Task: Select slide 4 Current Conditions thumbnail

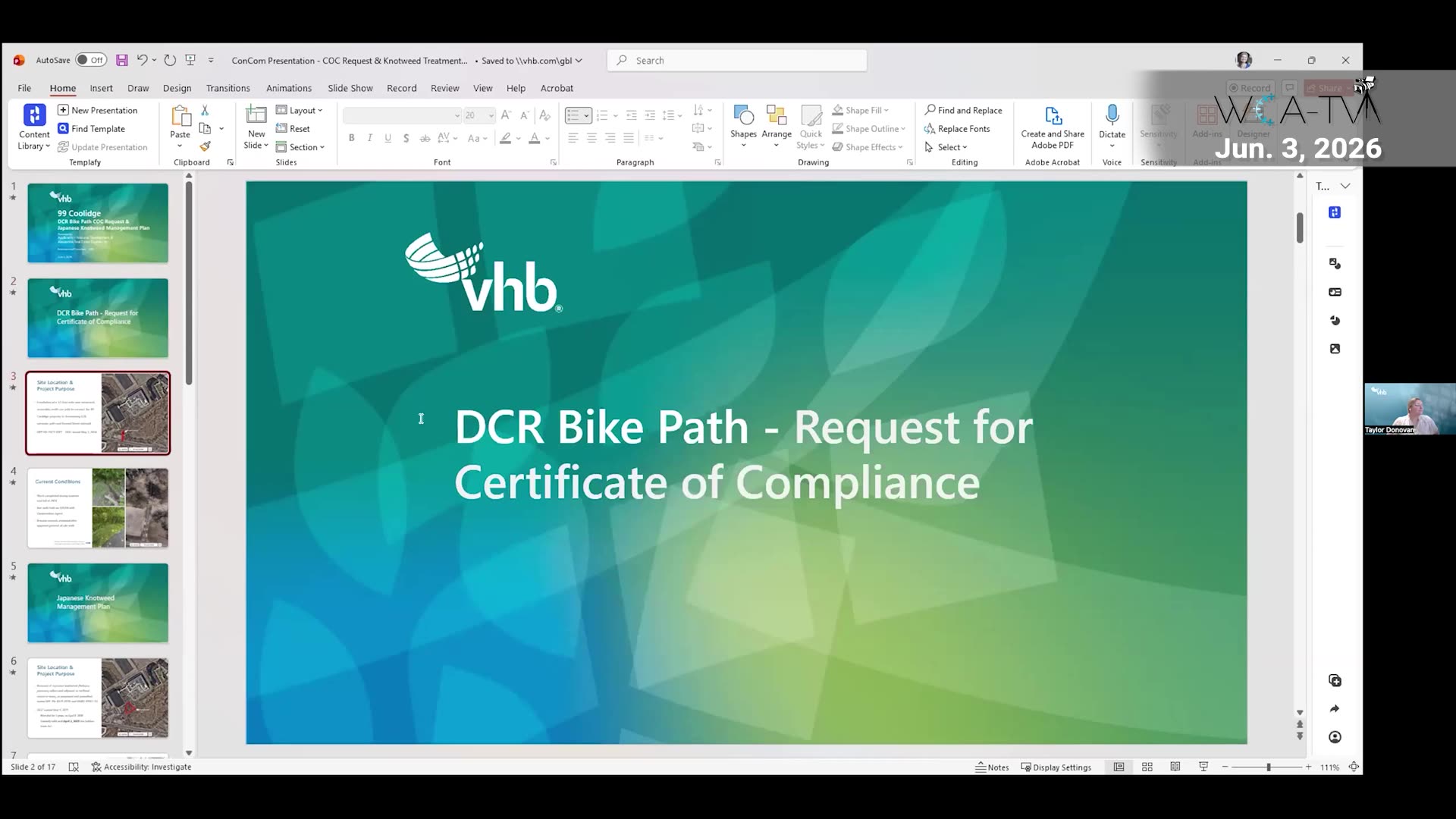Action: (98, 507)
